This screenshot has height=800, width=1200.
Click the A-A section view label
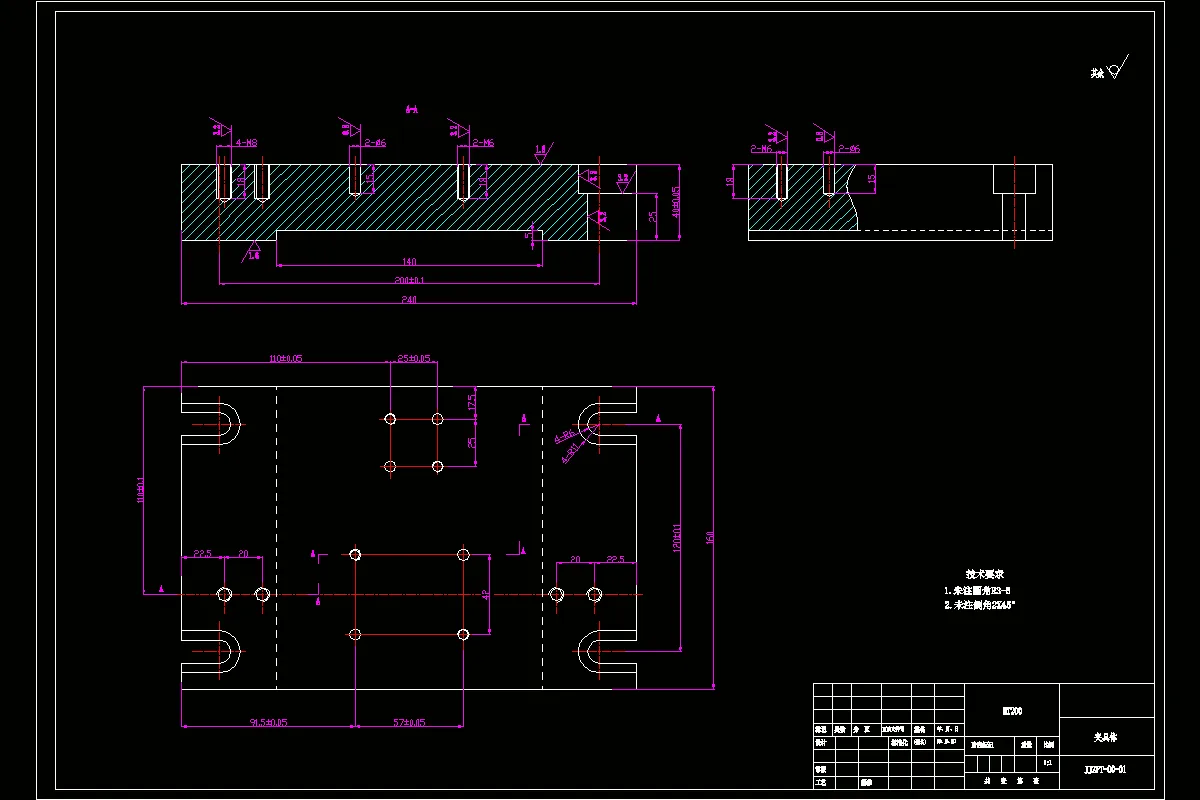pyautogui.click(x=411, y=108)
